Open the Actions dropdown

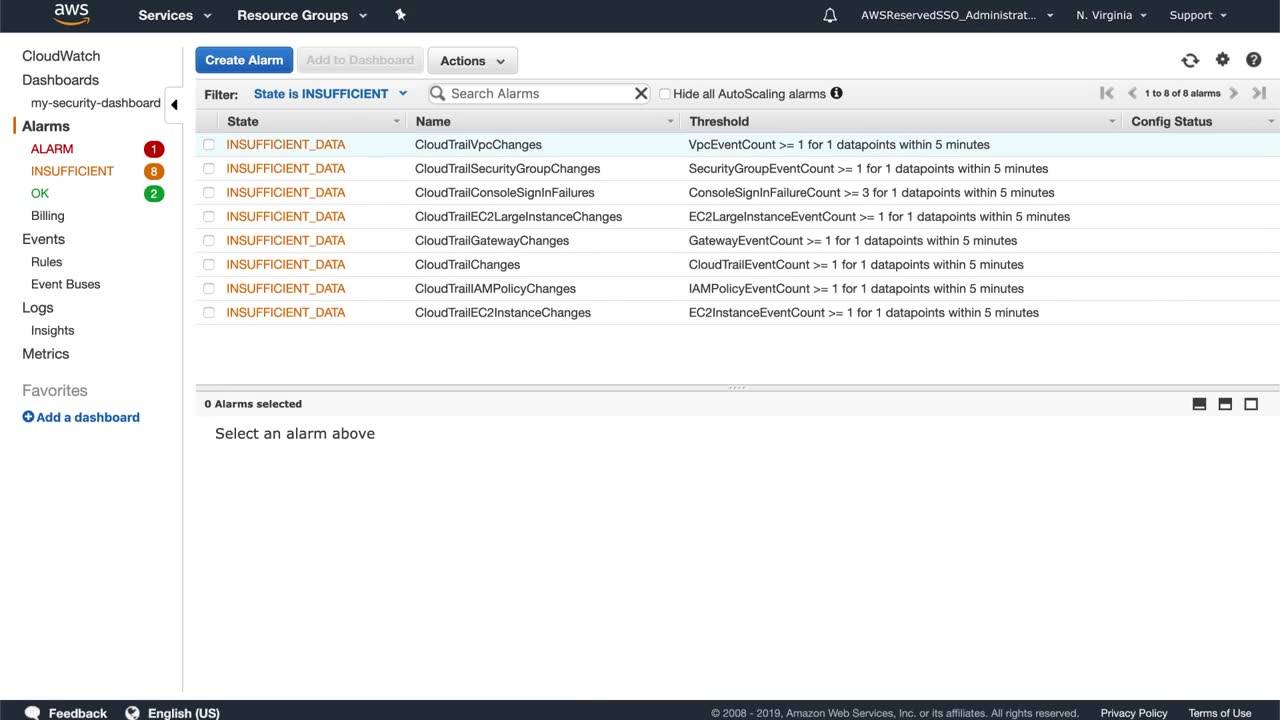(472, 61)
